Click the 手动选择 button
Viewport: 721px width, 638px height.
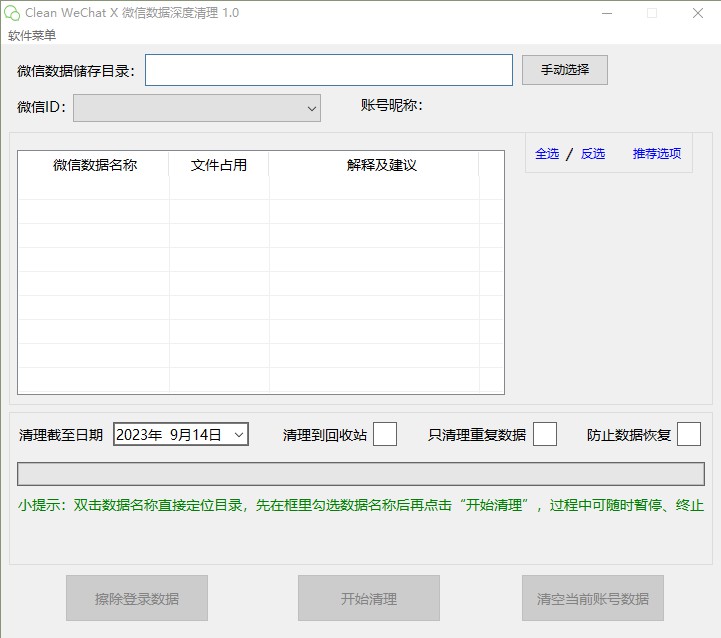(x=565, y=70)
